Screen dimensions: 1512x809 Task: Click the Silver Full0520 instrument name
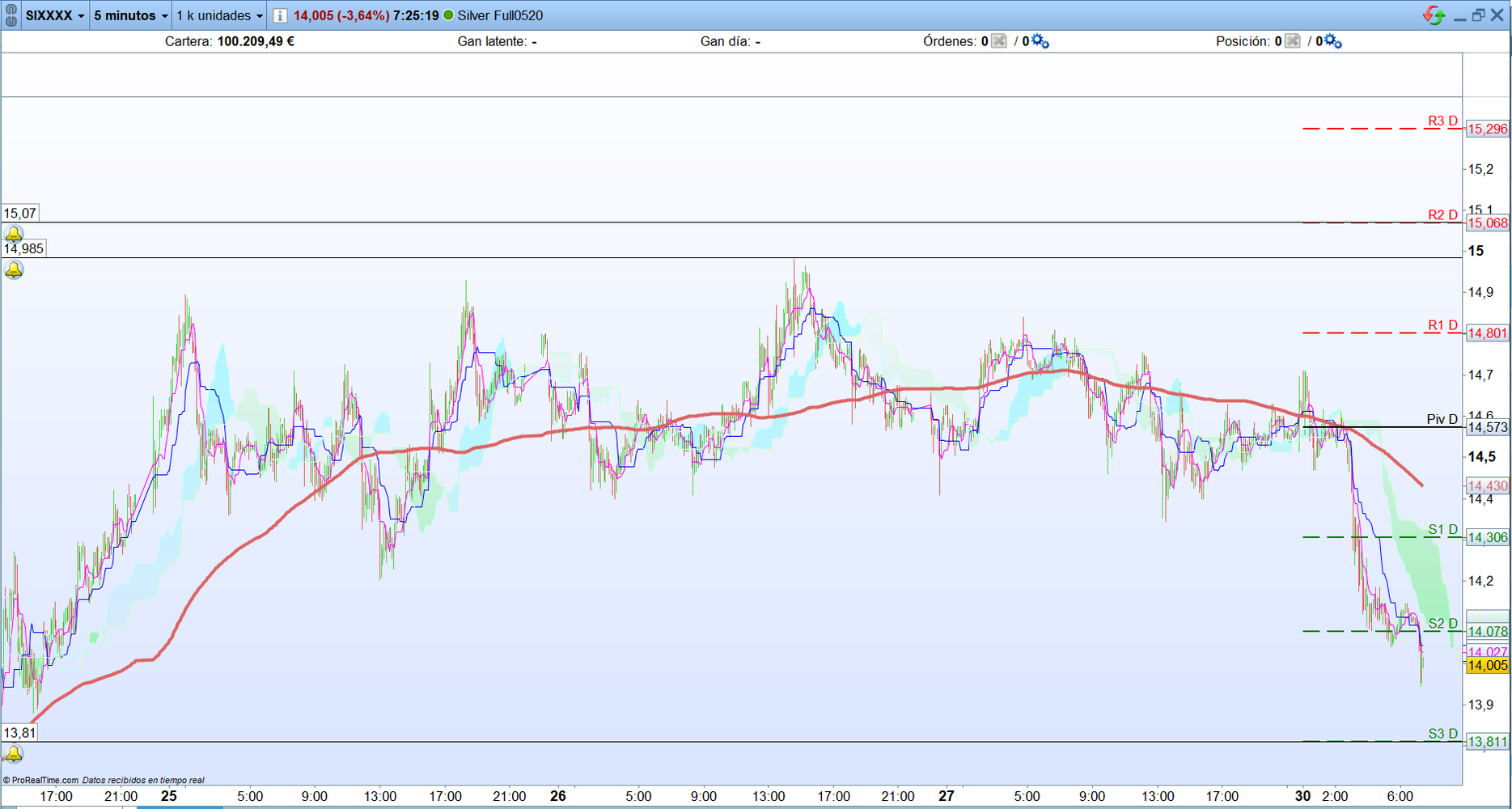coord(500,15)
